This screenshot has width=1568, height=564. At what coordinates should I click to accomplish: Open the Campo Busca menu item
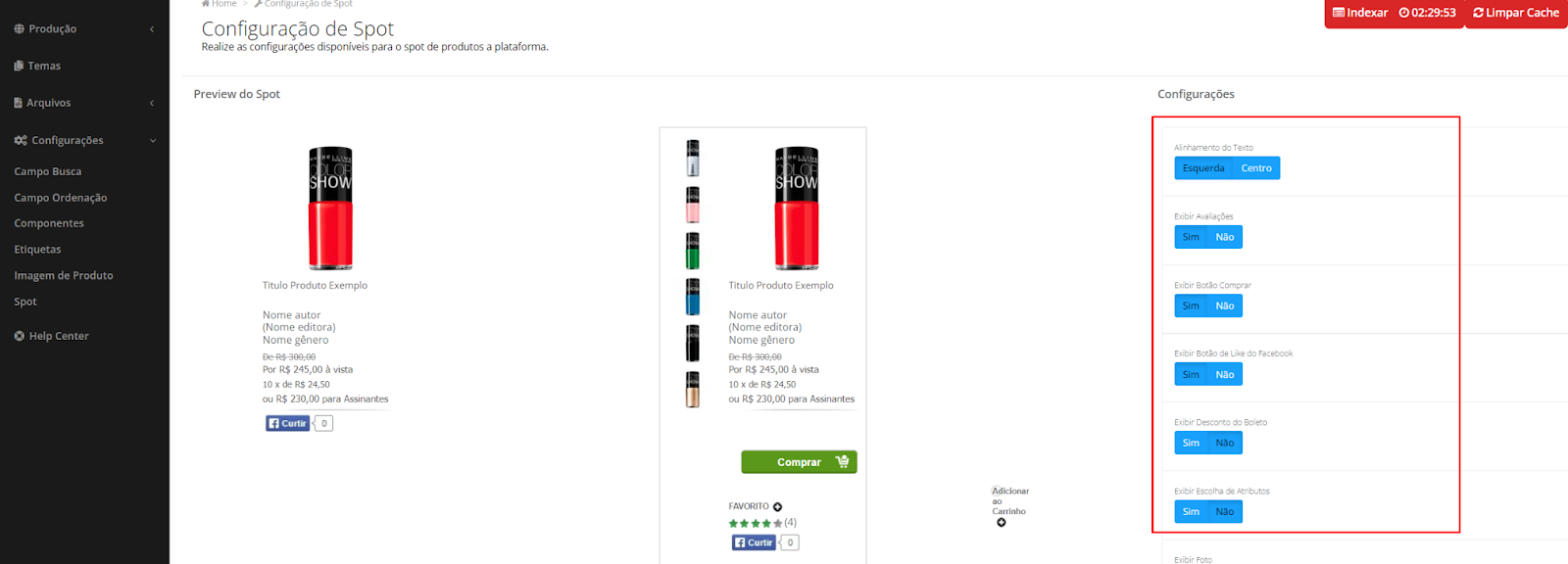coord(48,171)
